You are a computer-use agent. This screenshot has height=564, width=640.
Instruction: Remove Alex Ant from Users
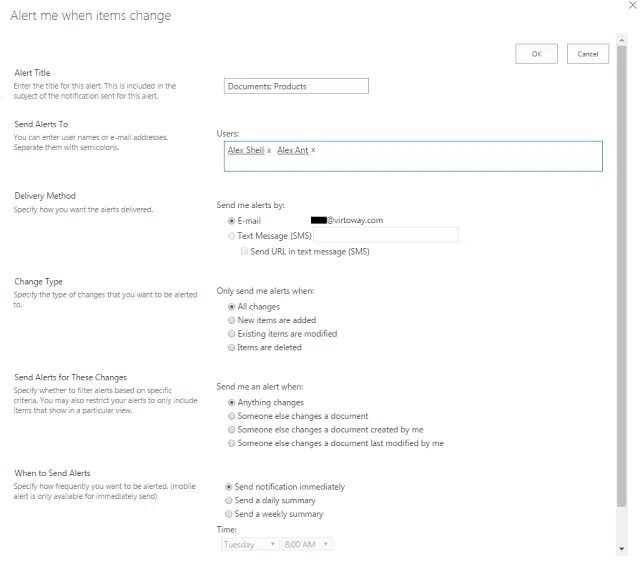pyautogui.click(x=313, y=150)
